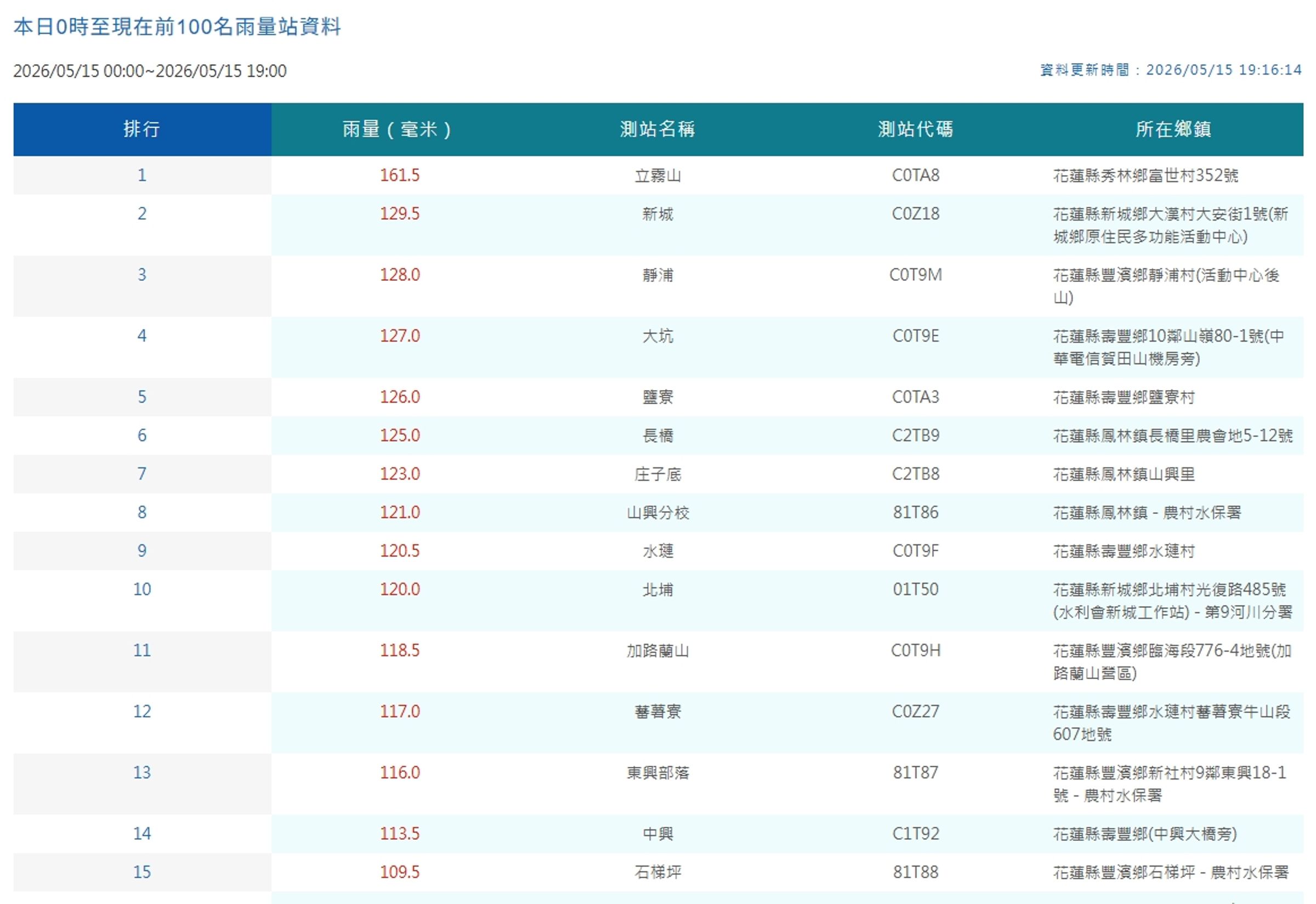Click rainfall value 127.0

(x=400, y=336)
